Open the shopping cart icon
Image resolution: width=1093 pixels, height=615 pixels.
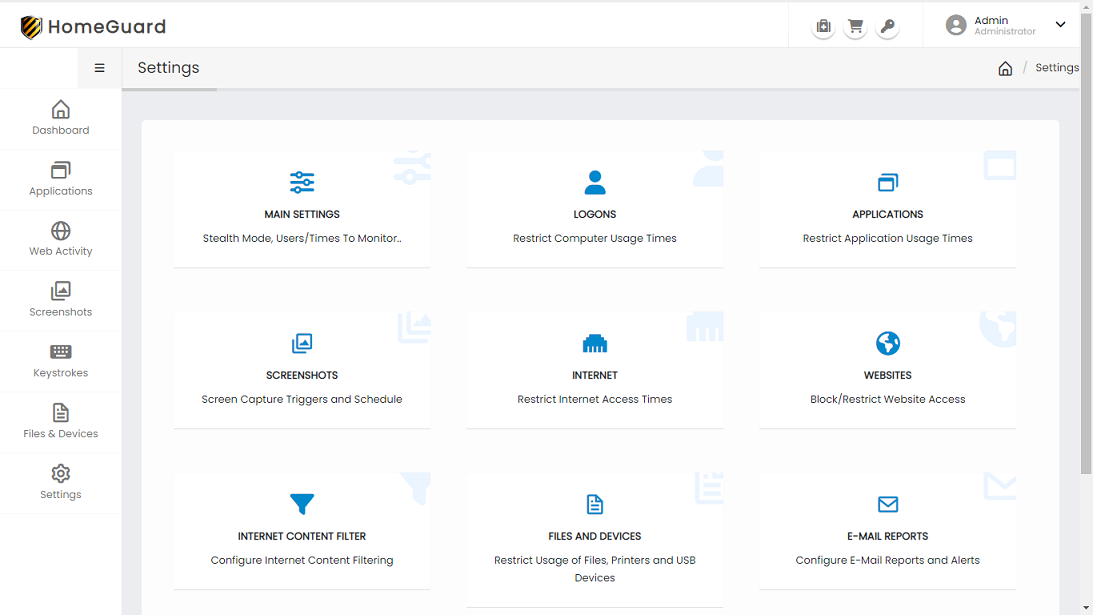pos(855,26)
